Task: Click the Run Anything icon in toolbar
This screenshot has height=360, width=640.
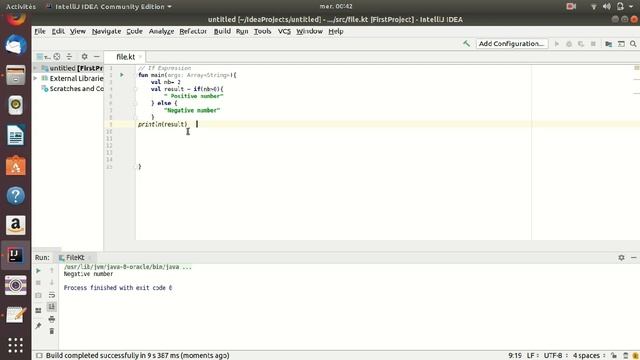Action: [x=621, y=44]
